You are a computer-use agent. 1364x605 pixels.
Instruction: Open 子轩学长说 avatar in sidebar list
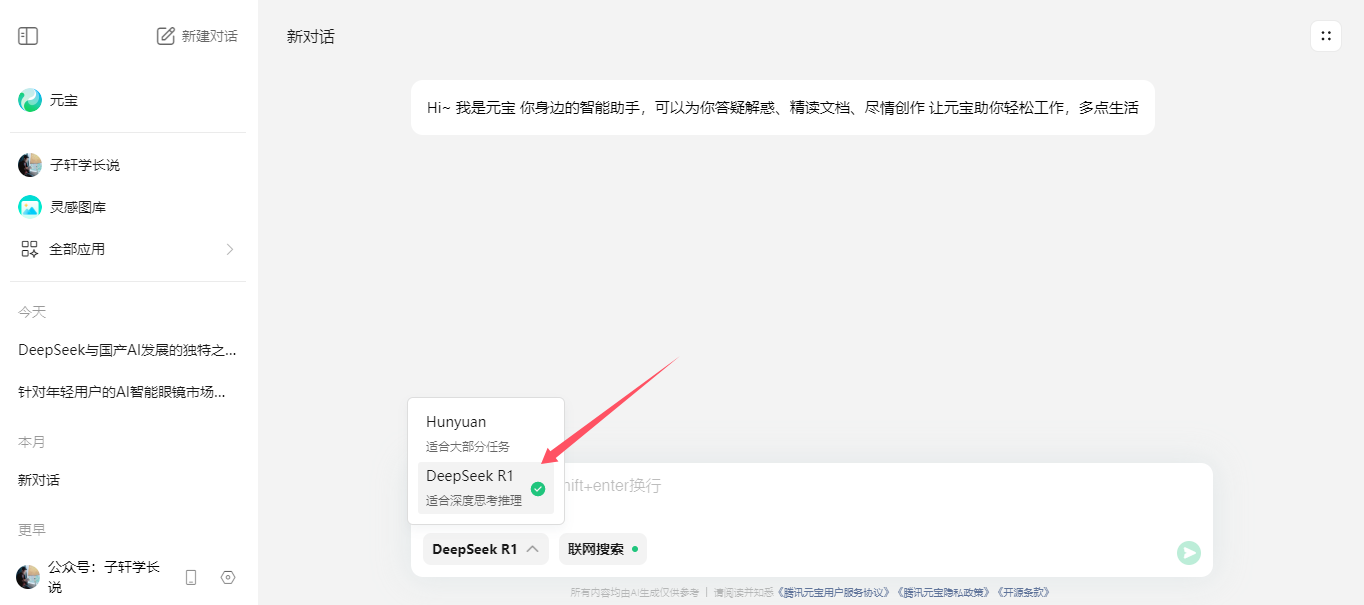tap(30, 165)
